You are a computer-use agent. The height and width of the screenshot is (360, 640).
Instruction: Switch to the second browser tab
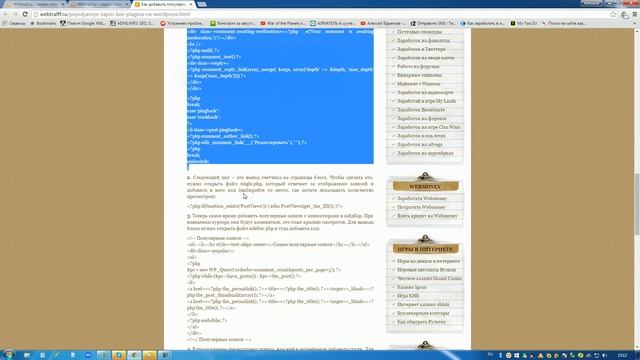click(x=100, y=4)
